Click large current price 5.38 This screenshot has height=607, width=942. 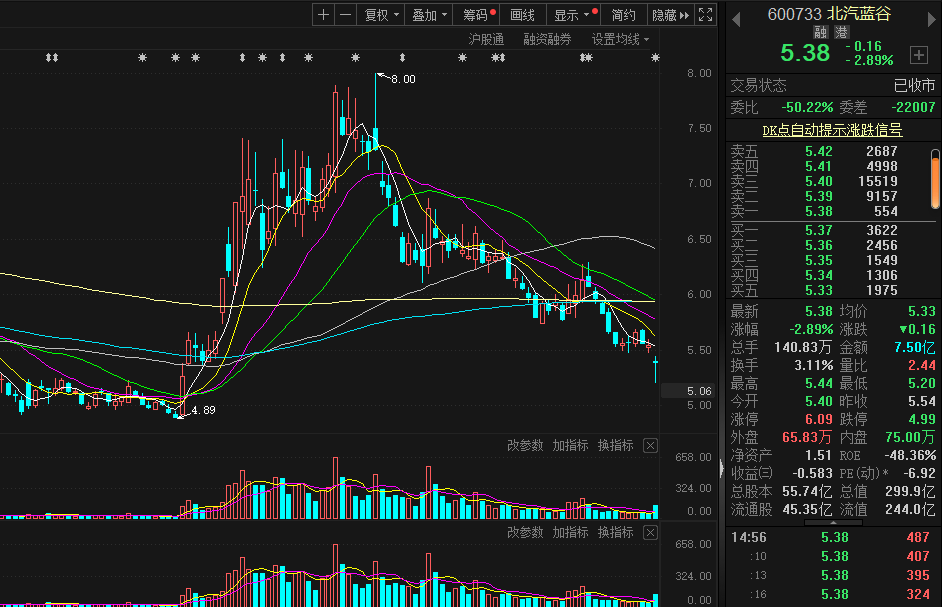tap(805, 53)
